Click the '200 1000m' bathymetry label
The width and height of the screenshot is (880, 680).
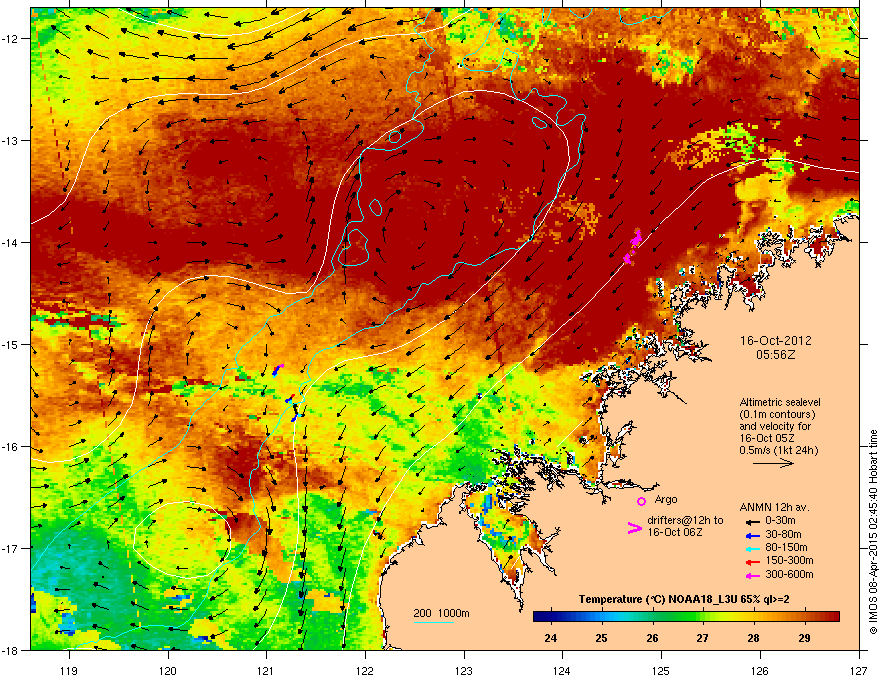point(441,613)
